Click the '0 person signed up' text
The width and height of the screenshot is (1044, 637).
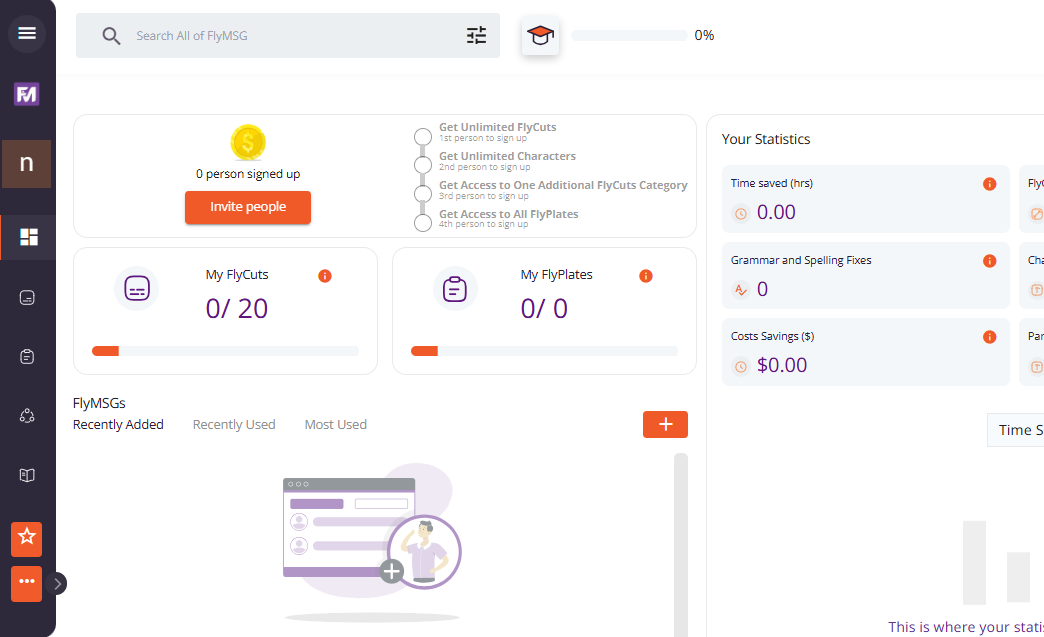coord(248,174)
